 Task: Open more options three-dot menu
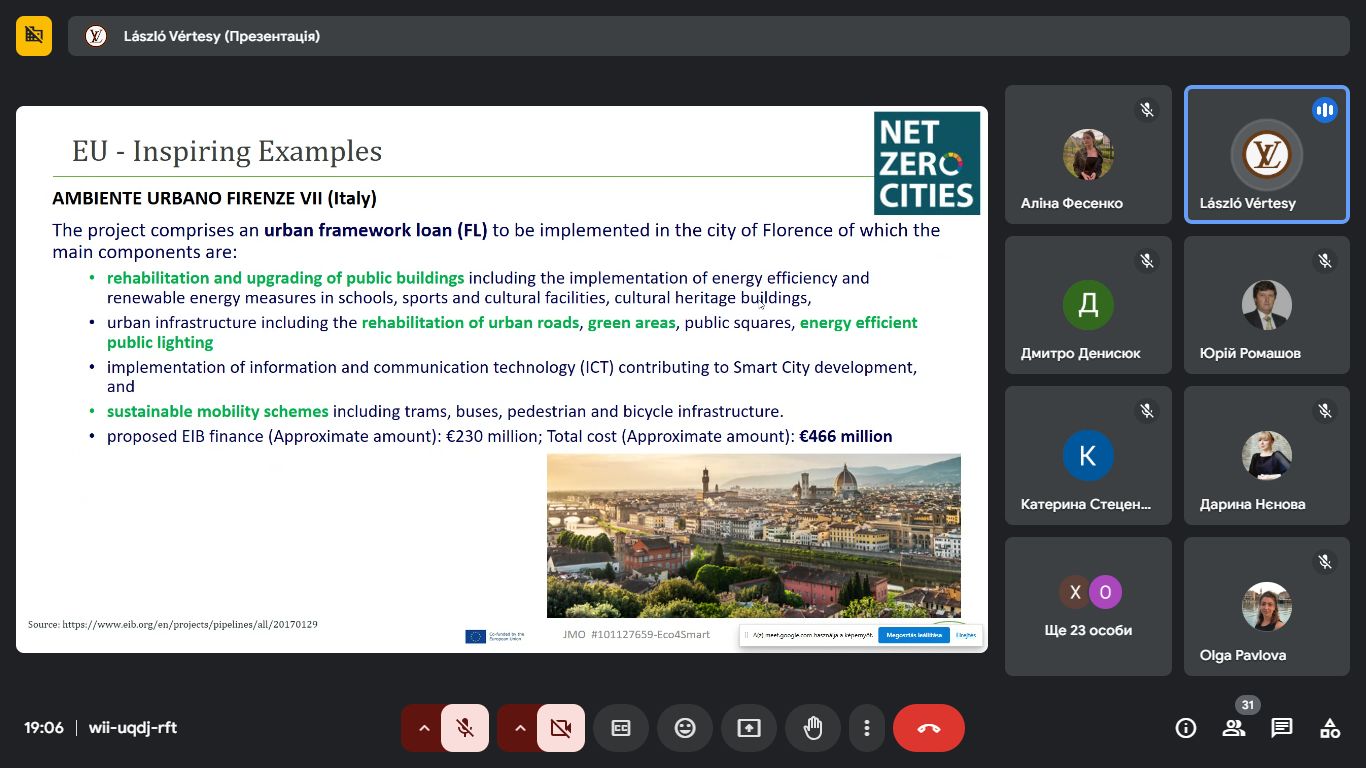pyautogui.click(x=867, y=728)
